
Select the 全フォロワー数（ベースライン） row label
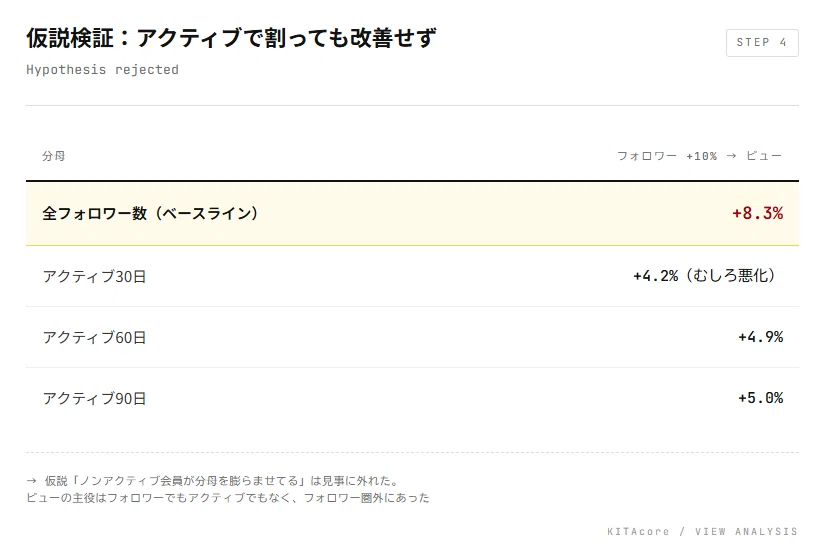[150, 213]
